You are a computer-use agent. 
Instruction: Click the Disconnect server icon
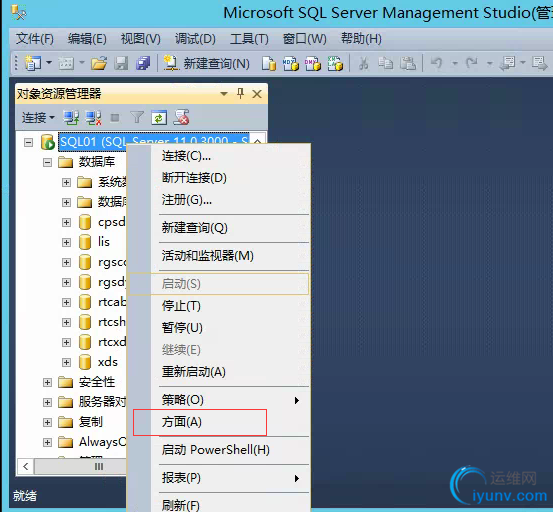[93, 118]
